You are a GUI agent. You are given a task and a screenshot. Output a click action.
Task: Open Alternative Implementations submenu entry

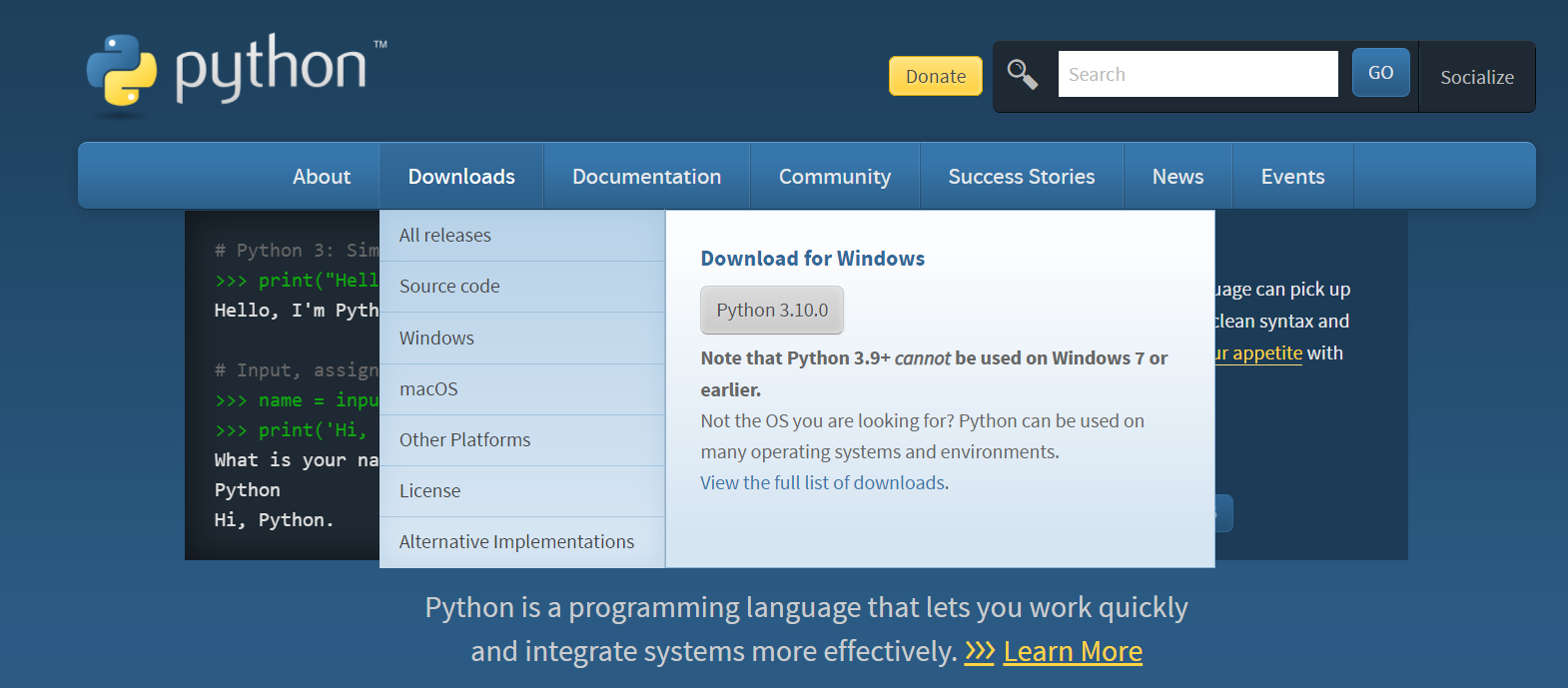[516, 542]
